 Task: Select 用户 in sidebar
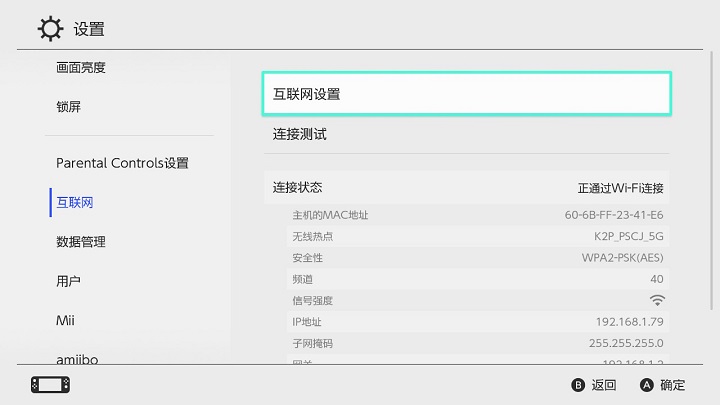[x=68, y=281]
